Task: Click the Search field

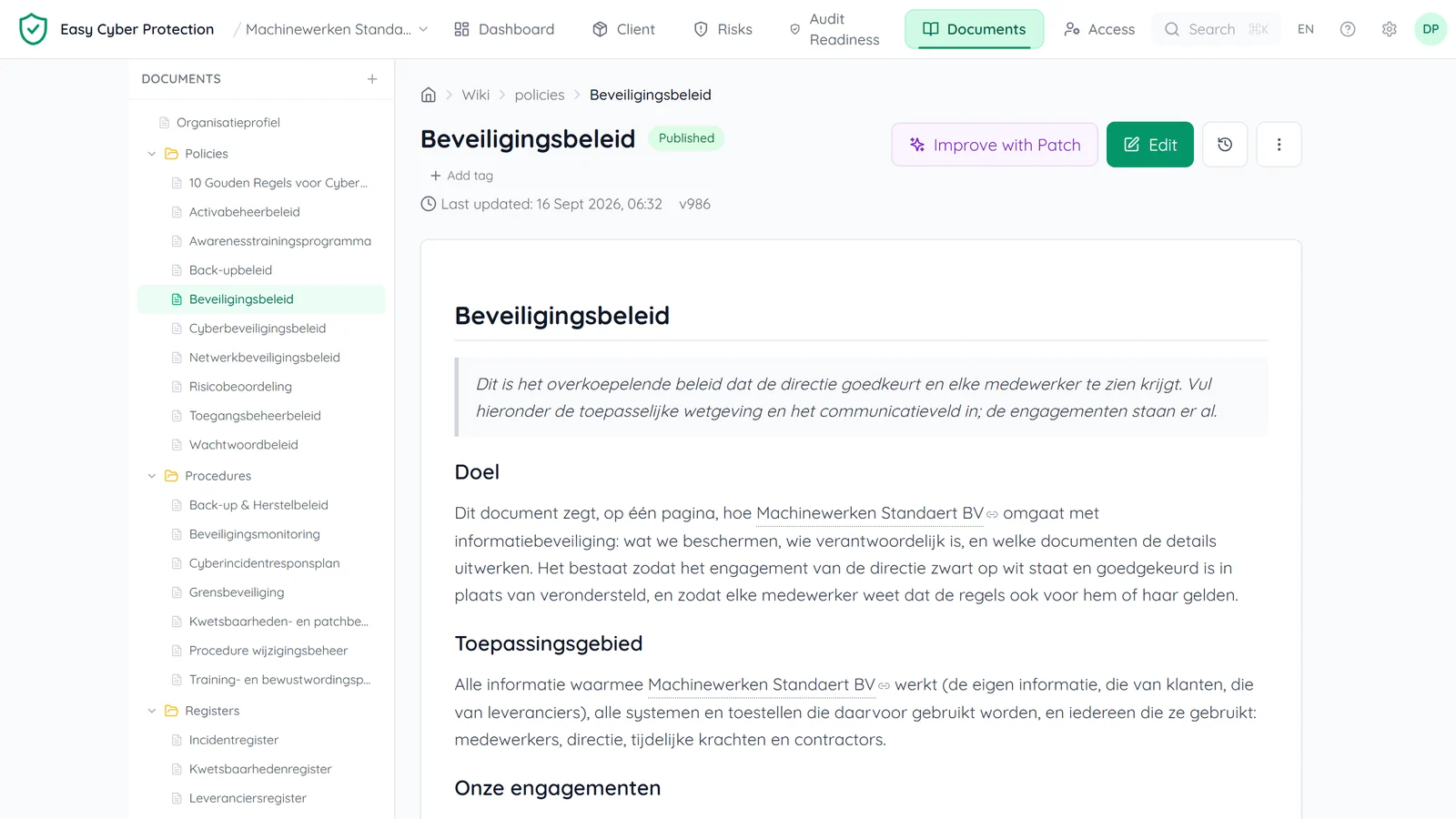Action: (x=1216, y=29)
